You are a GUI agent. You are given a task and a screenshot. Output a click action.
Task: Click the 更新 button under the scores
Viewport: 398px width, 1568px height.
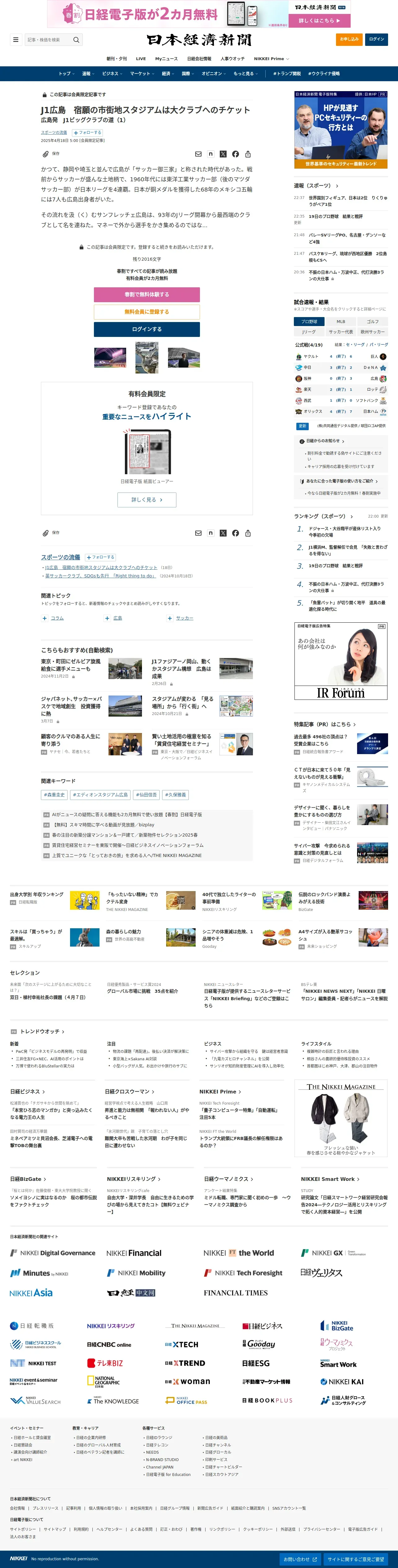(x=303, y=426)
